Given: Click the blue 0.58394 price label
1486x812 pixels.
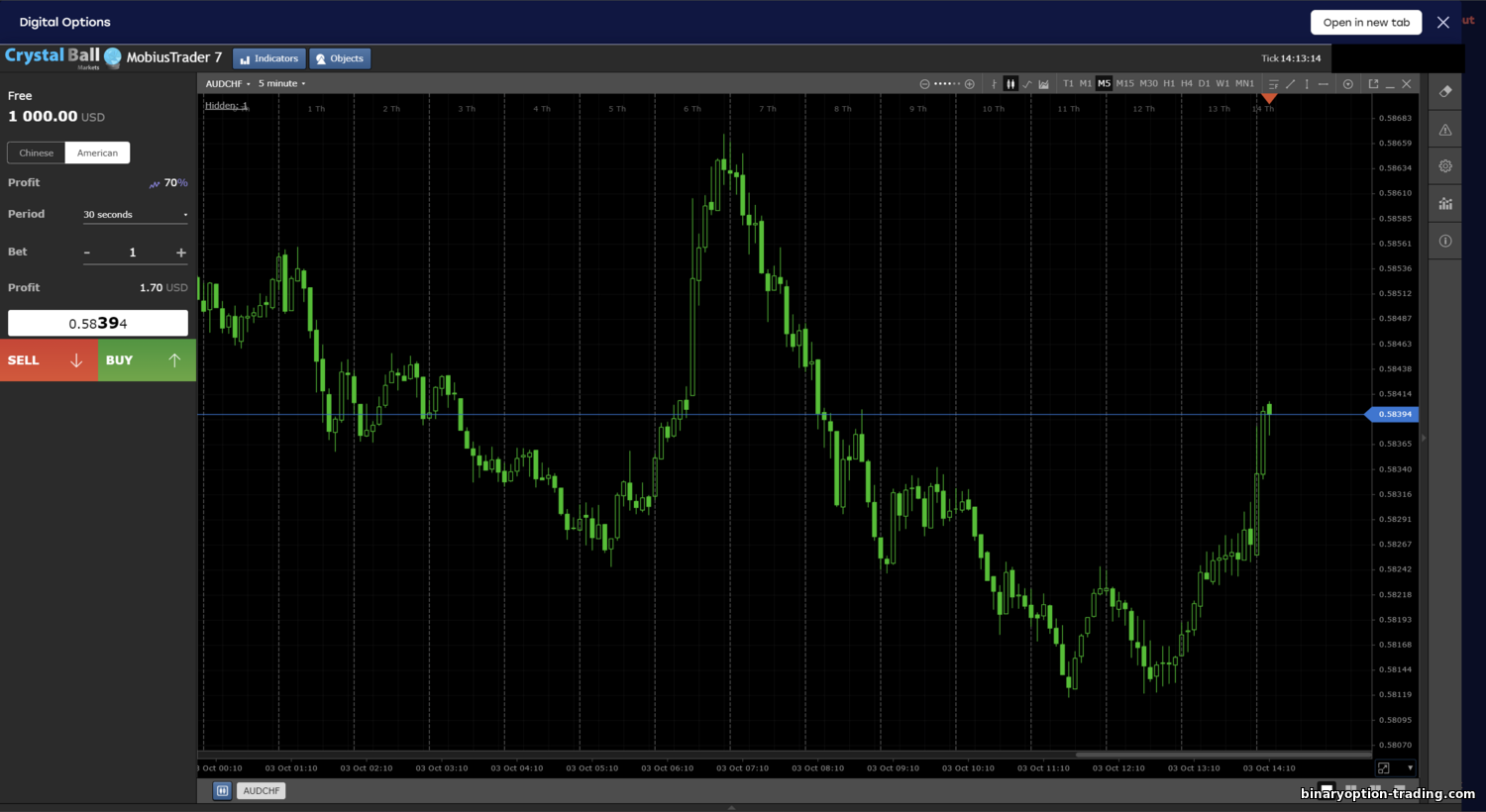Looking at the screenshot, I should pos(1393,414).
